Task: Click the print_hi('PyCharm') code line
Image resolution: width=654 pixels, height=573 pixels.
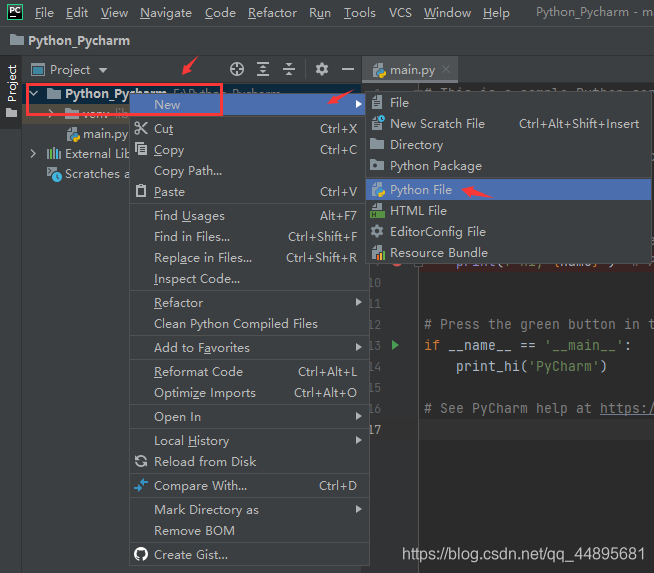Action: (x=531, y=367)
